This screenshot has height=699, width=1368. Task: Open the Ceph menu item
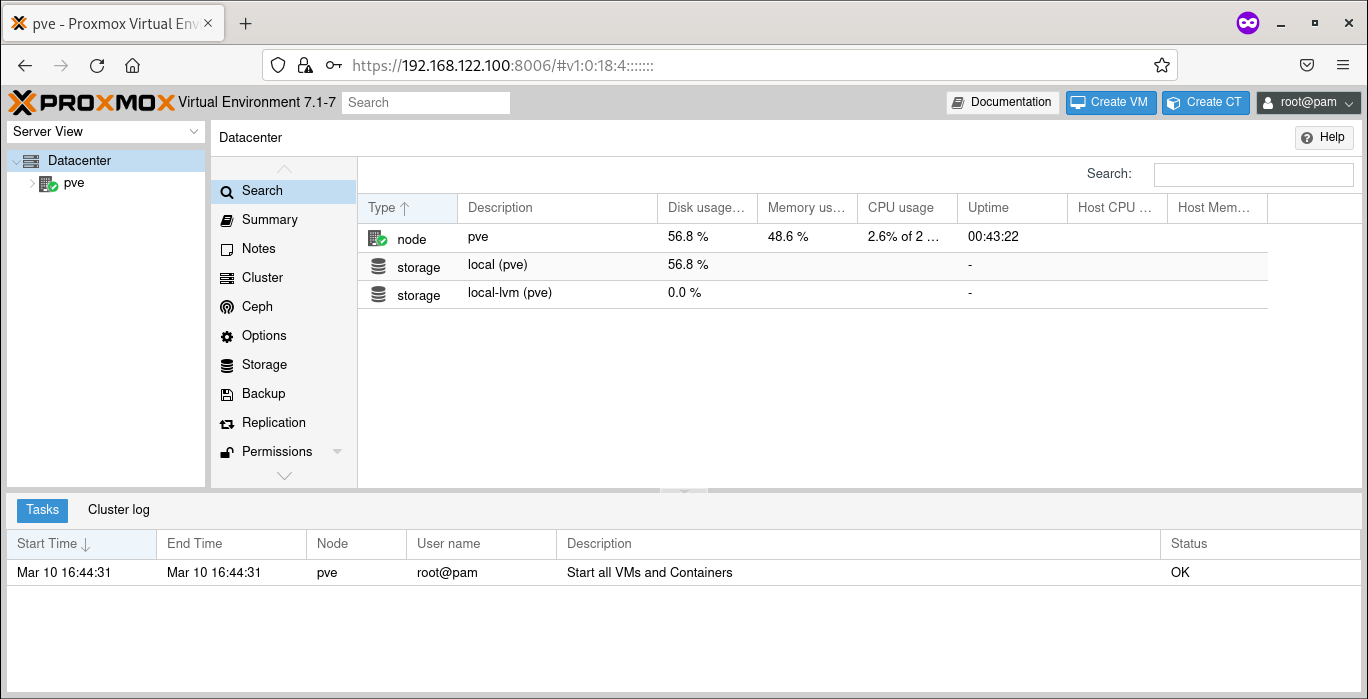(x=283, y=307)
